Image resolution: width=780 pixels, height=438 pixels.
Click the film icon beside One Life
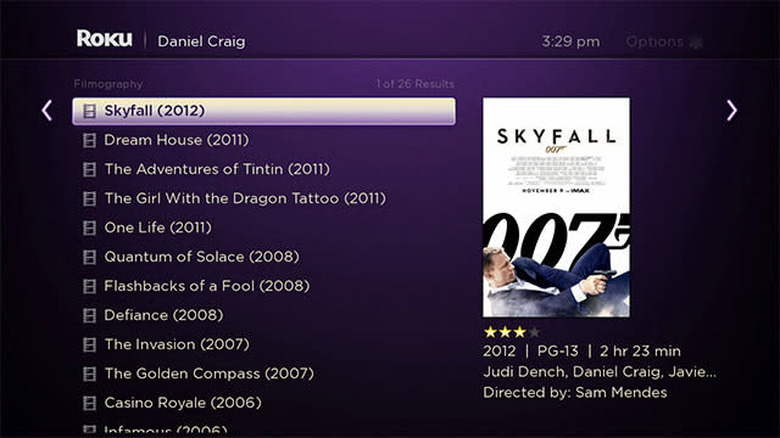point(89,228)
